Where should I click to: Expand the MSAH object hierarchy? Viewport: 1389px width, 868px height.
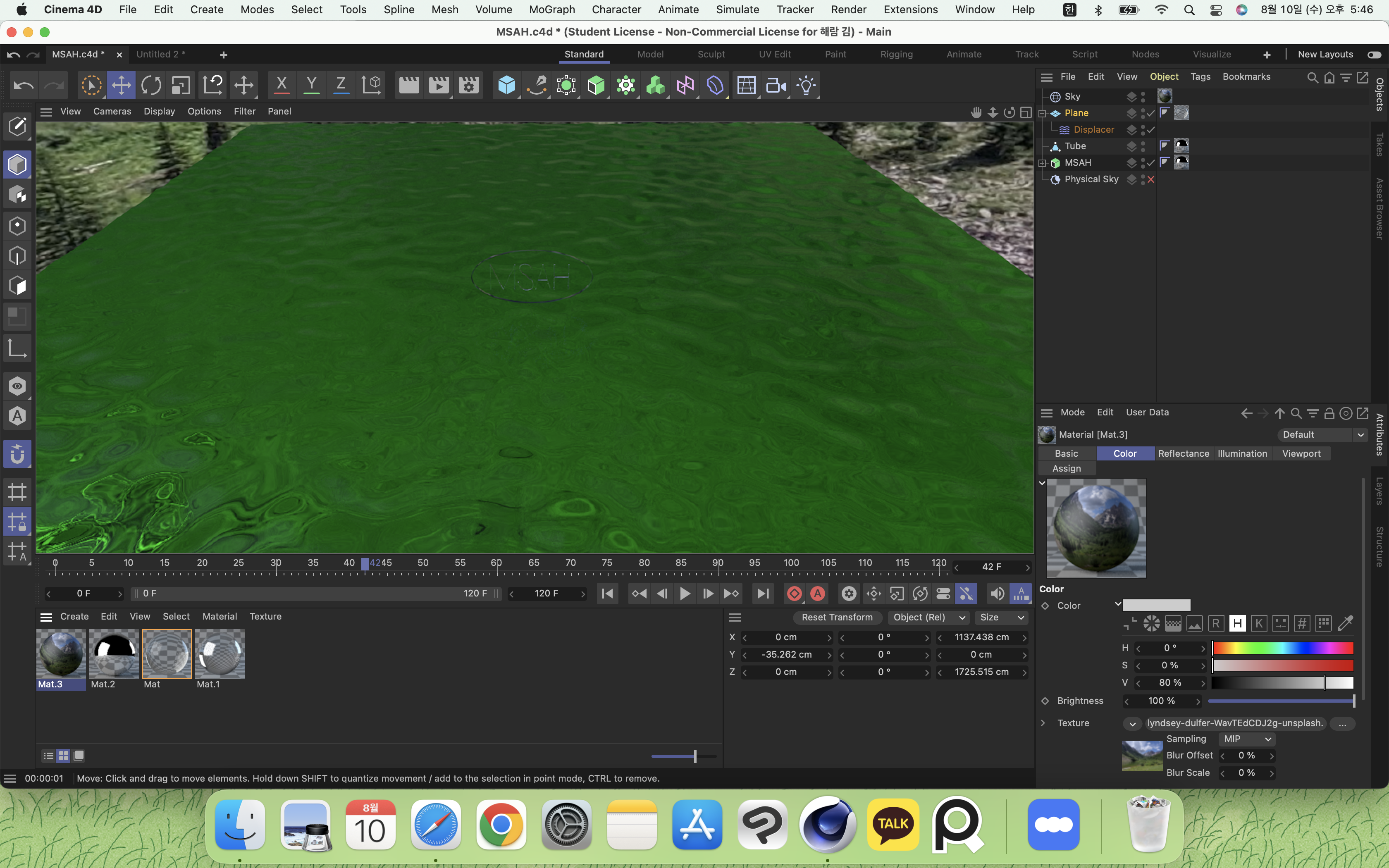coord(1042,163)
